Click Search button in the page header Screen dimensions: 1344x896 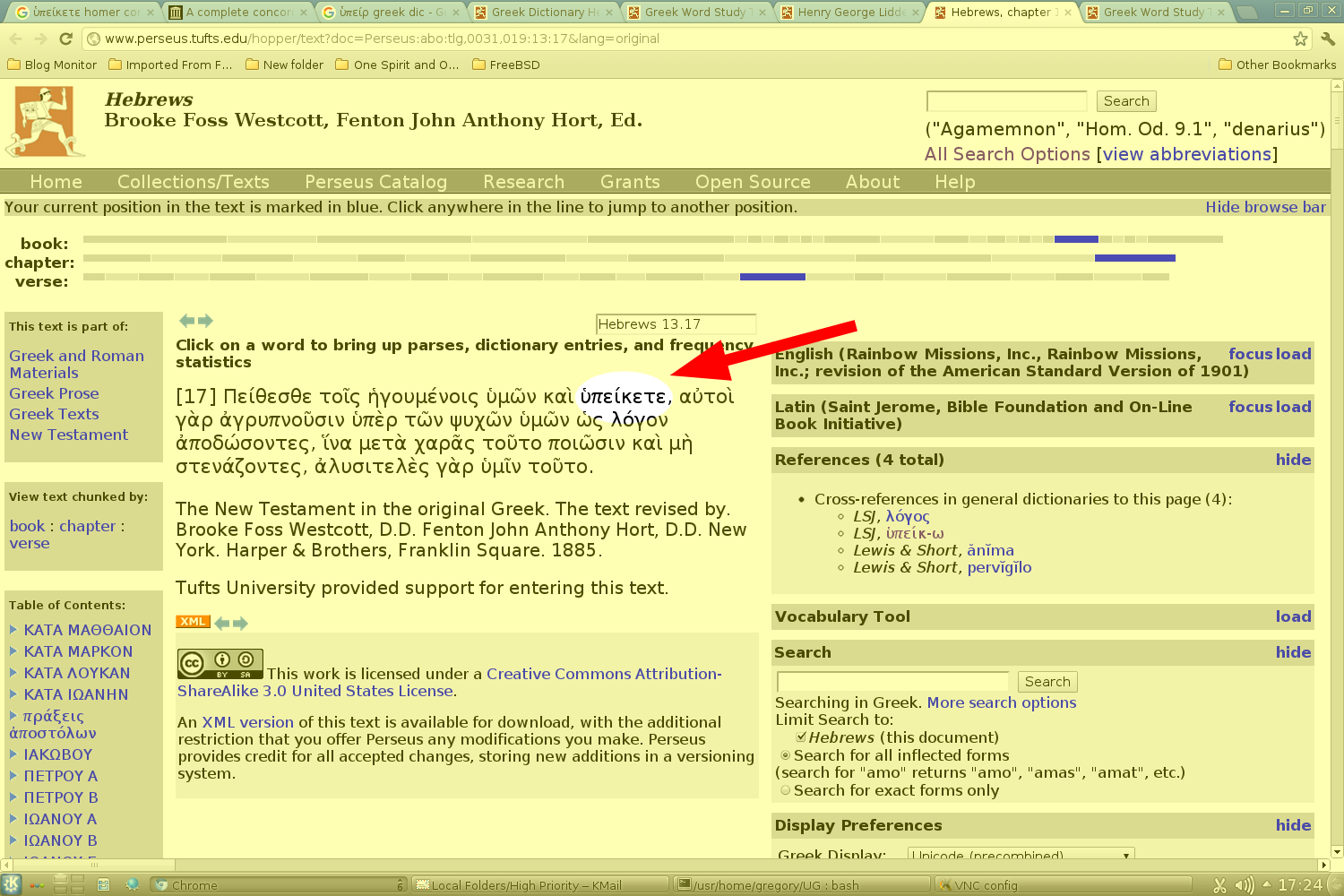1126,101
